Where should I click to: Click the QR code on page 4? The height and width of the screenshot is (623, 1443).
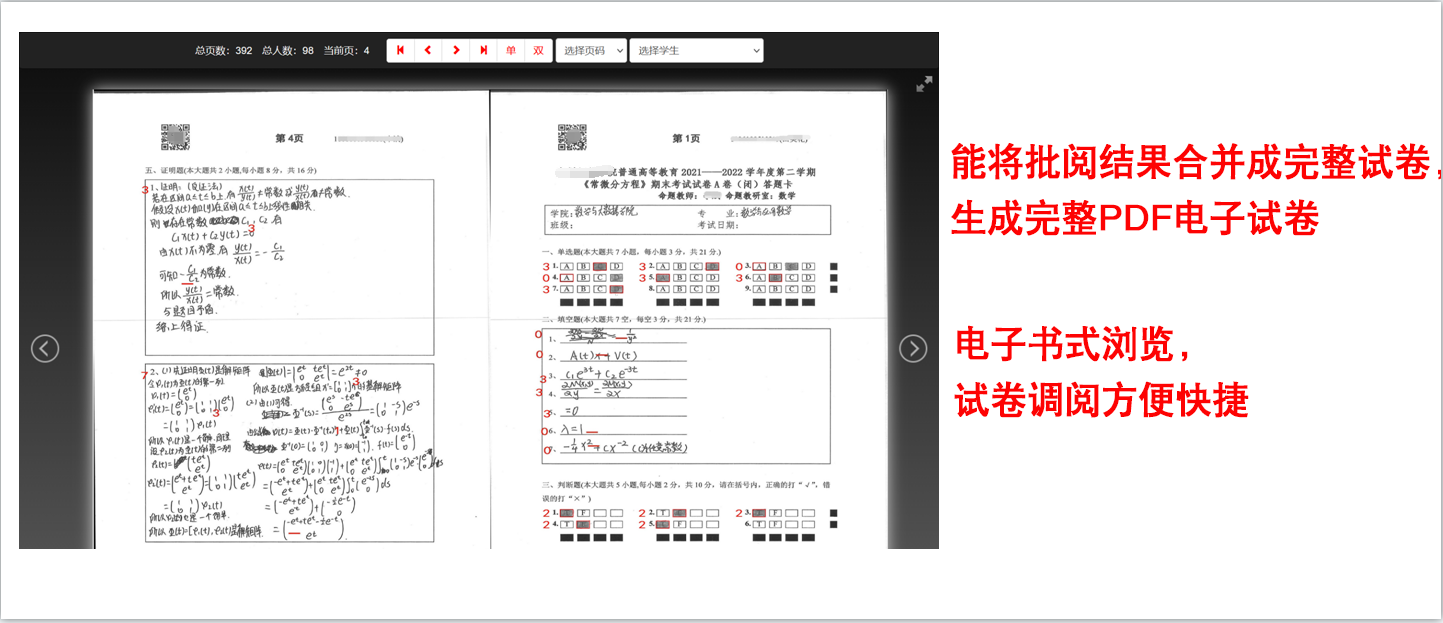(175, 137)
